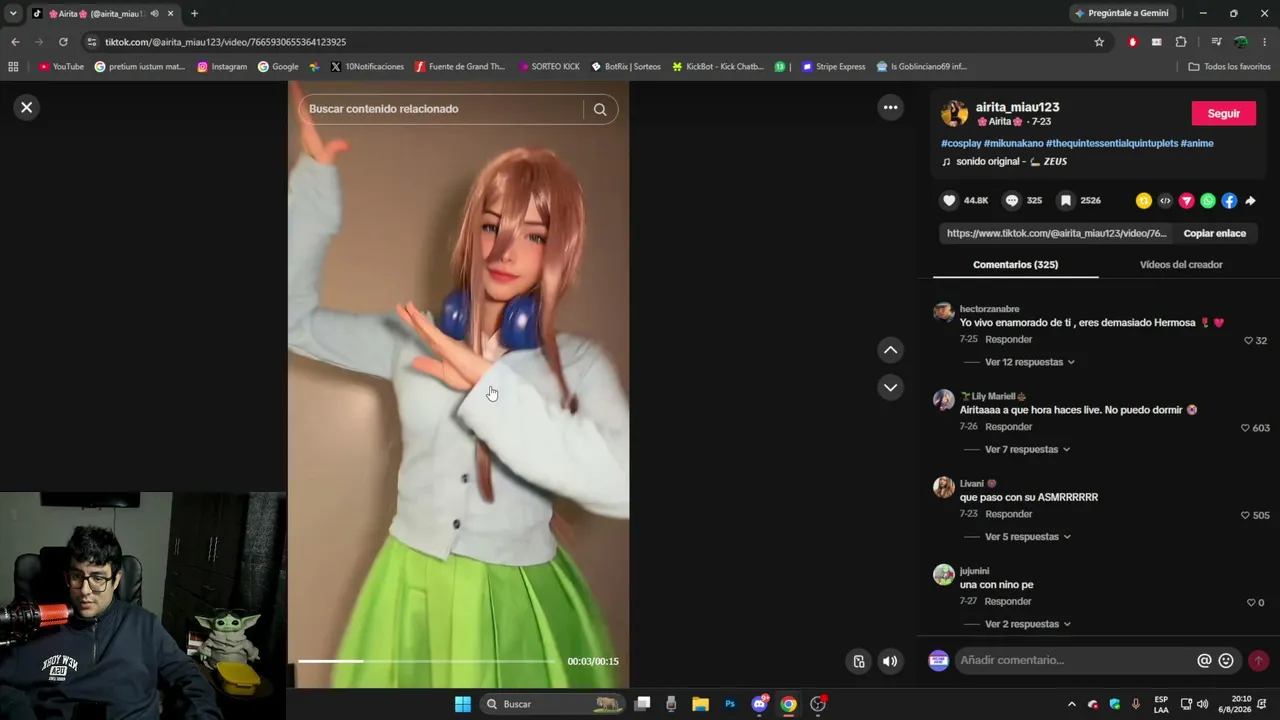Expand Ver 12 respuestas under hectorzanabre

(1029, 362)
